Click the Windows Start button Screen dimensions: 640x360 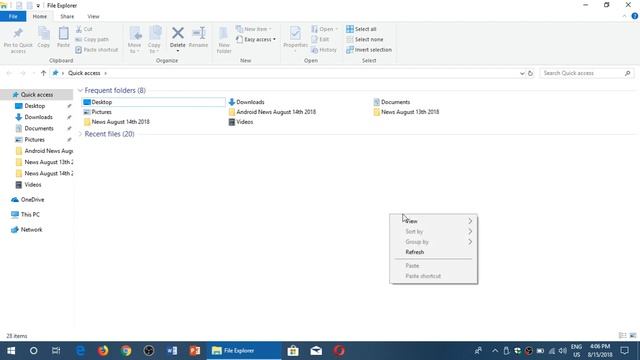point(11,351)
